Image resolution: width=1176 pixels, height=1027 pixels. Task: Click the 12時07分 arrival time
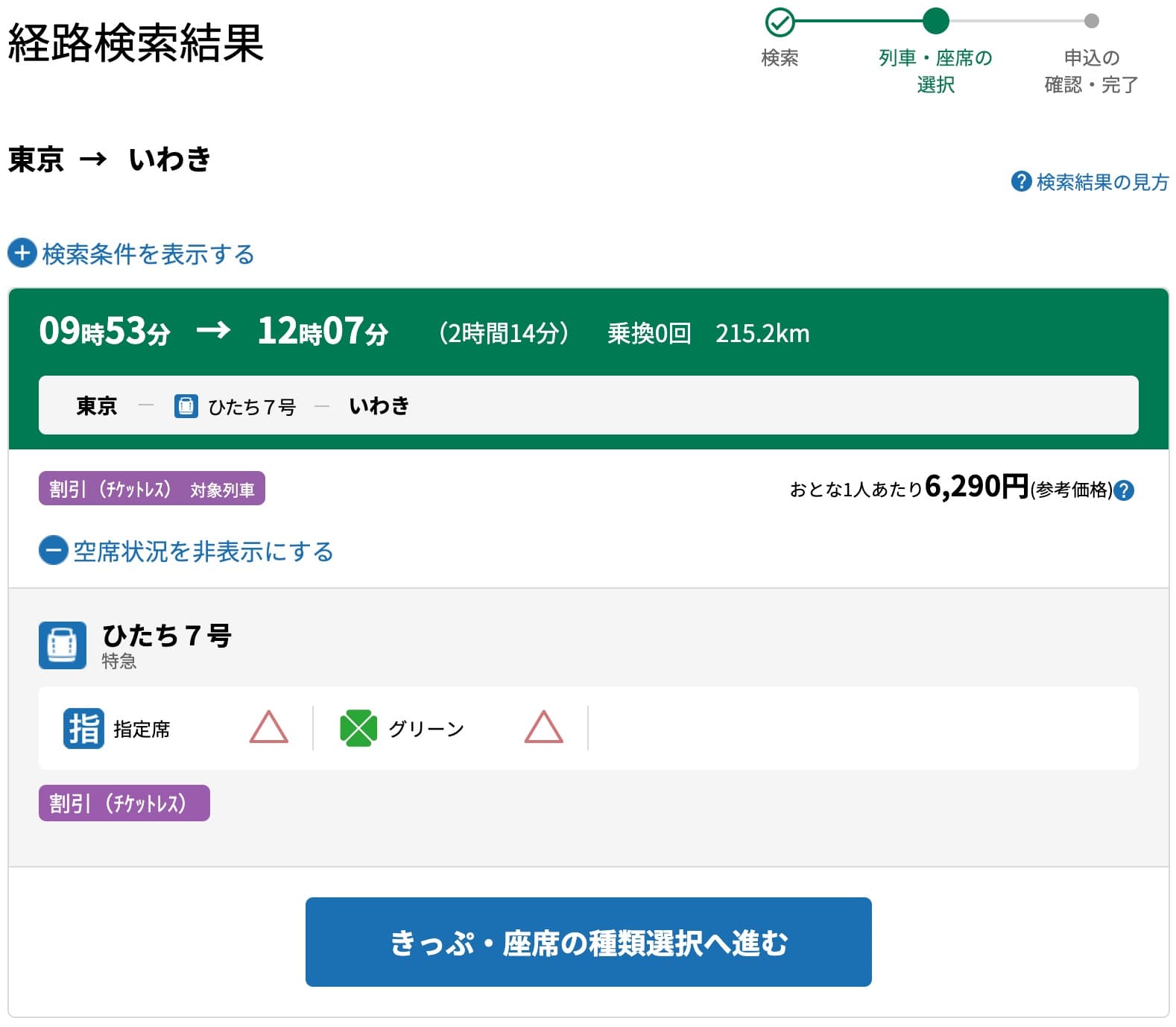pyautogui.click(x=323, y=331)
